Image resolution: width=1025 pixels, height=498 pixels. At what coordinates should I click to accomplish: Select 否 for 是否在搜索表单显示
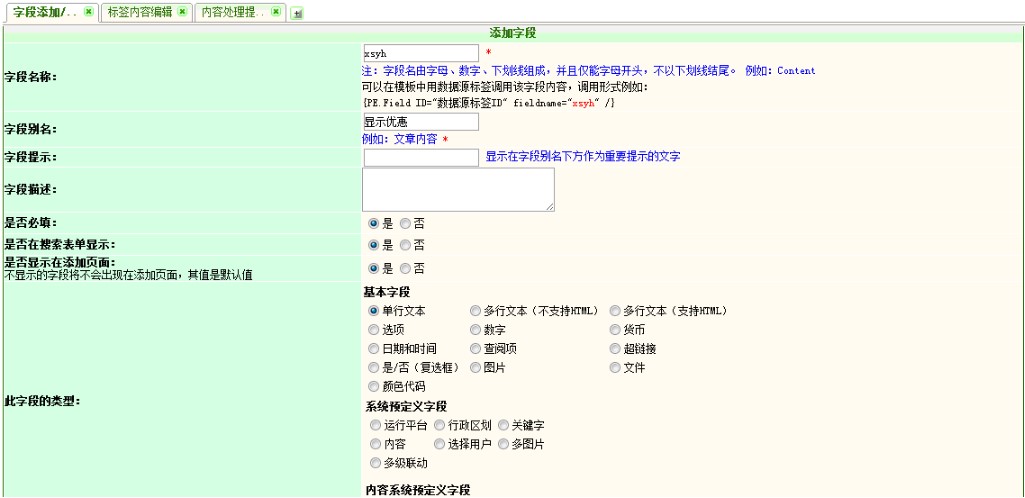tap(405, 245)
